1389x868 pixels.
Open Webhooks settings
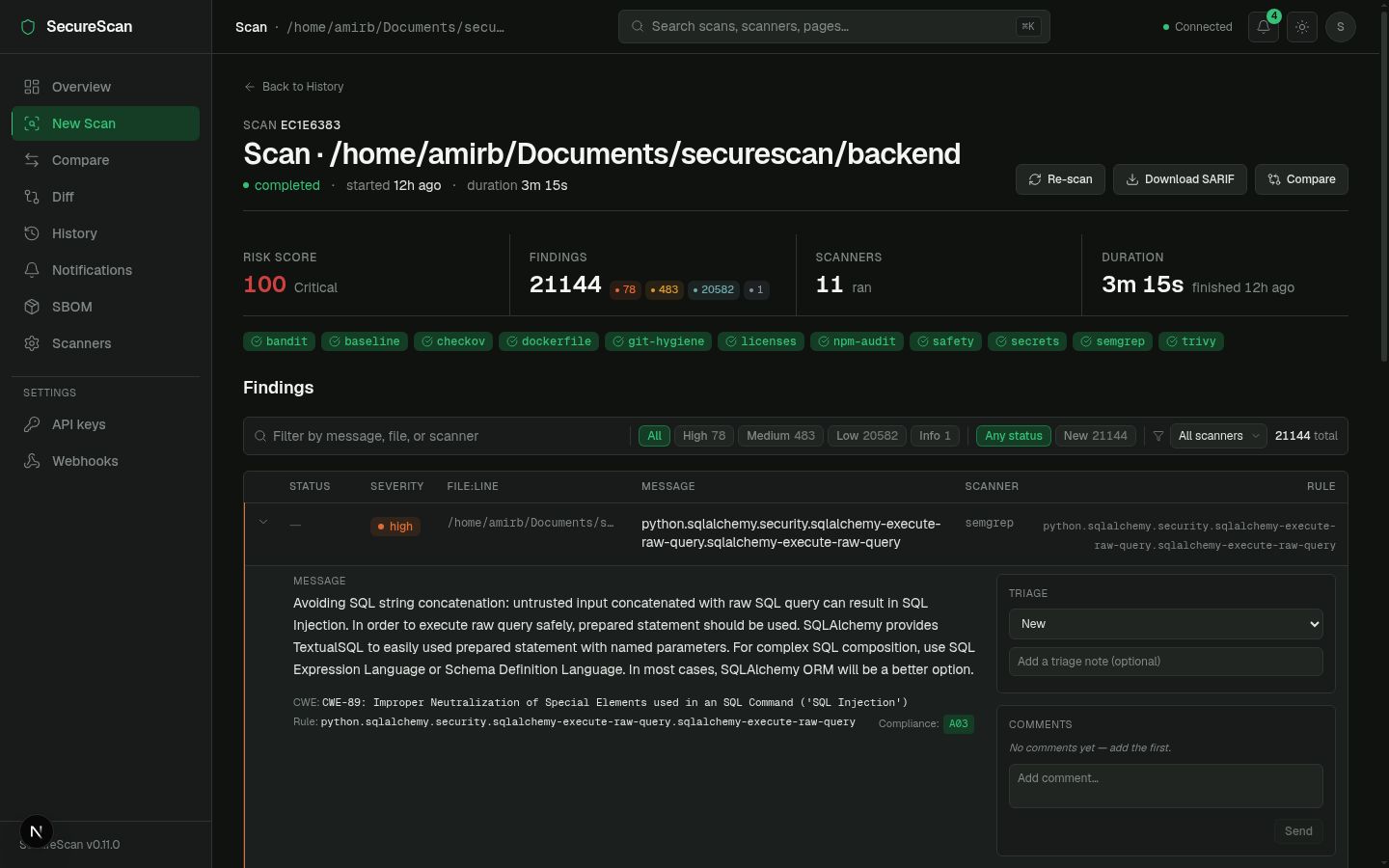[x=105, y=461]
